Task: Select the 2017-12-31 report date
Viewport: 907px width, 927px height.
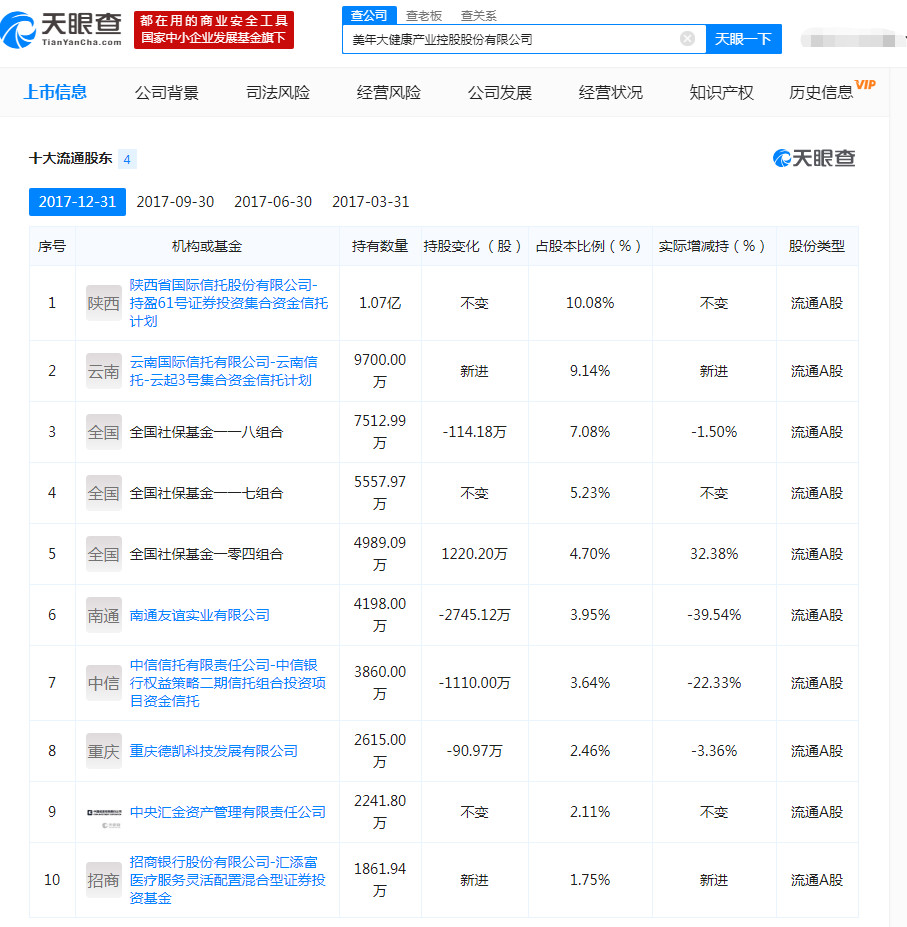Action: pos(77,202)
